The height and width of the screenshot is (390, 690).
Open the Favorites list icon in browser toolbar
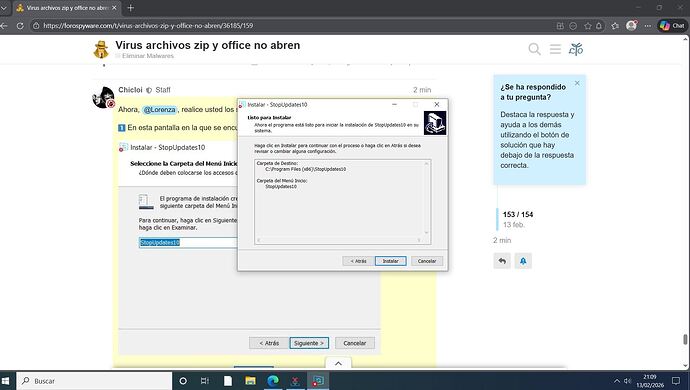[615, 26]
